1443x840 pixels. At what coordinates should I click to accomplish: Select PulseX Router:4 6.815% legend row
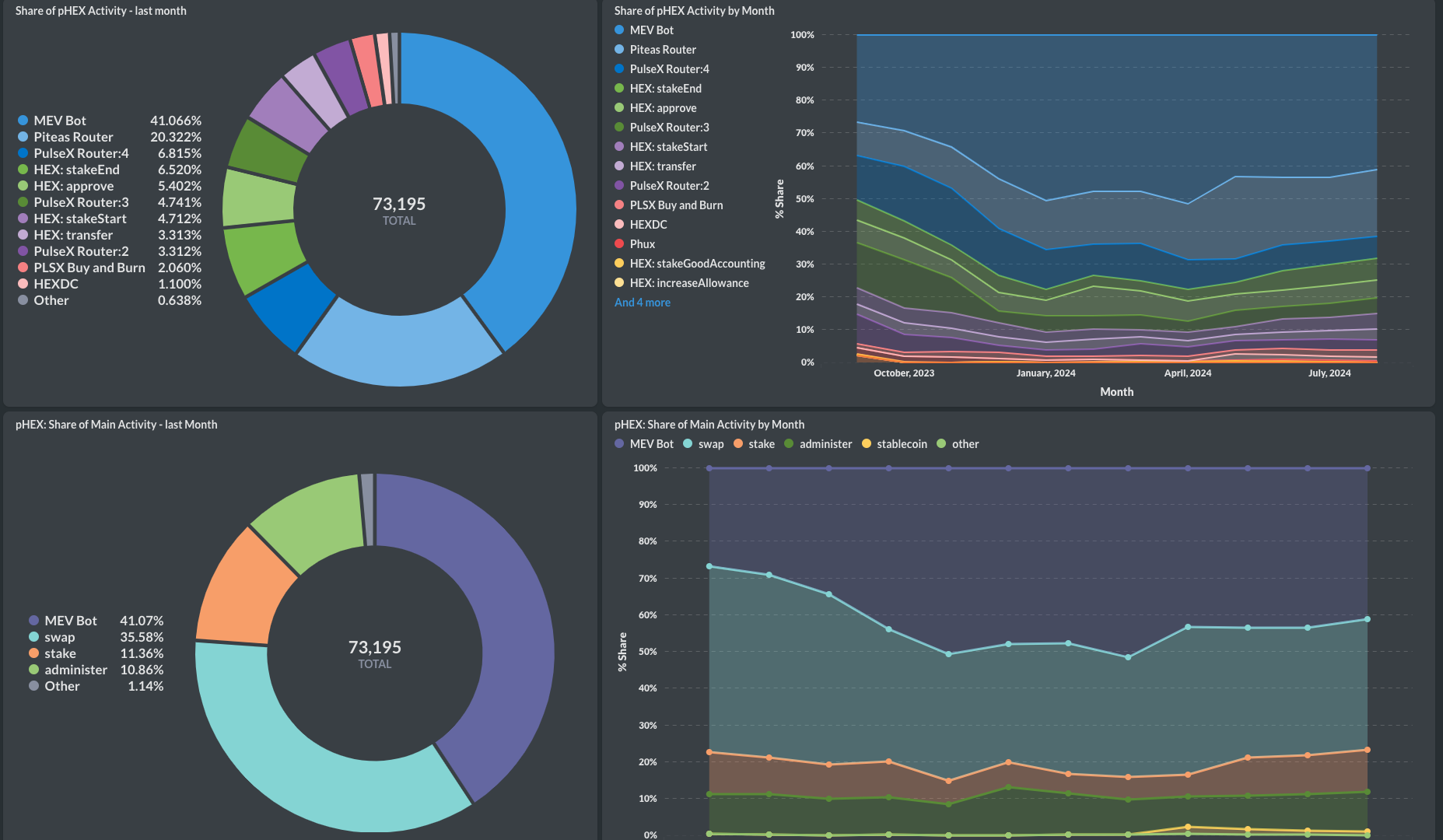tap(110, 153)
